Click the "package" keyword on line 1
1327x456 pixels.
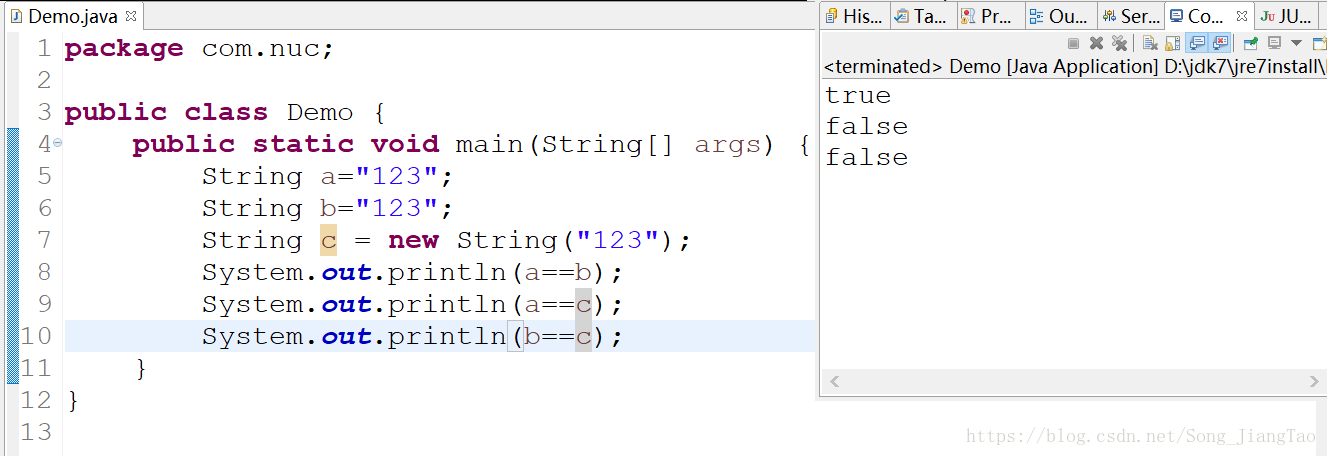(x=124, y=48)
